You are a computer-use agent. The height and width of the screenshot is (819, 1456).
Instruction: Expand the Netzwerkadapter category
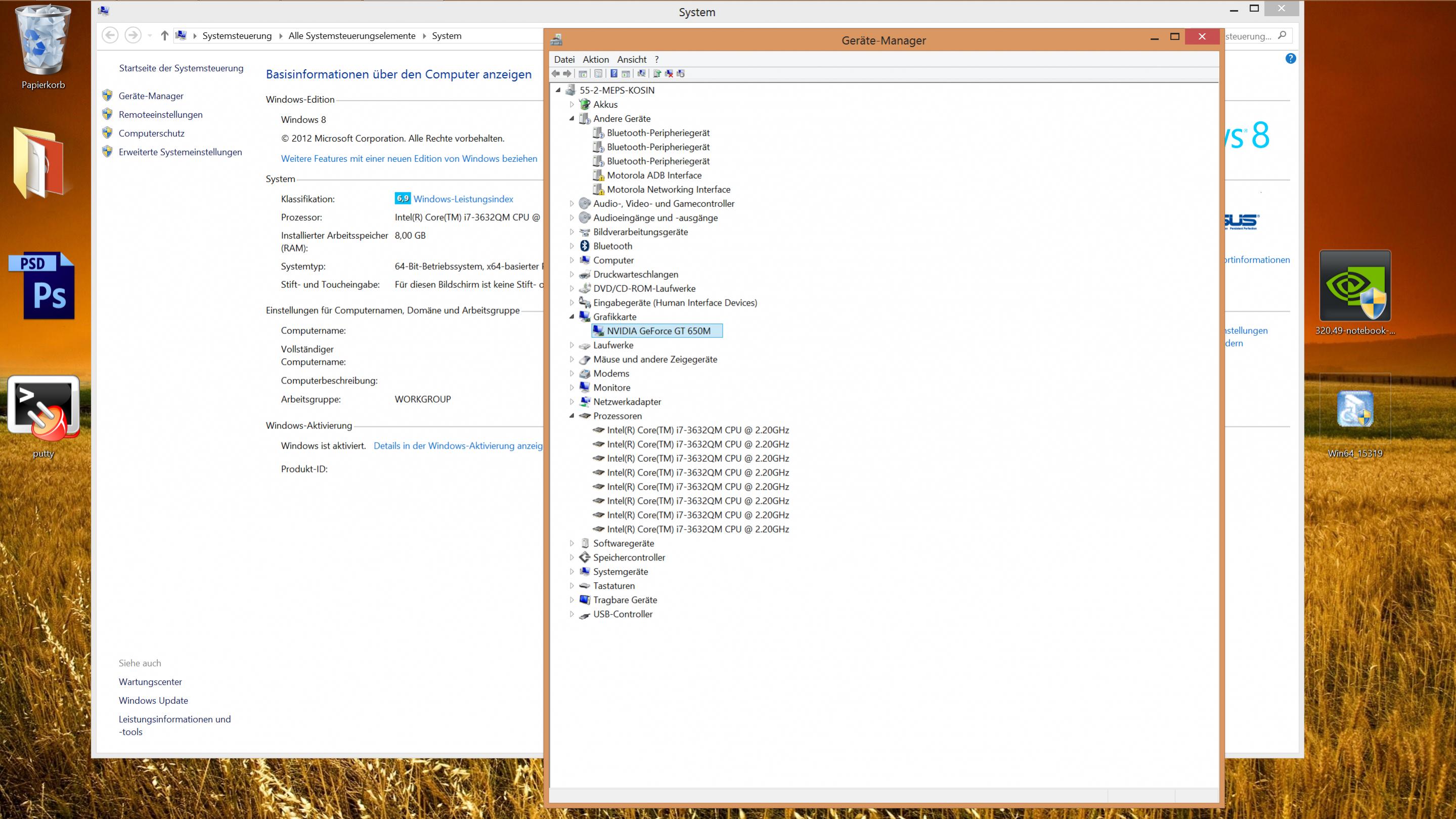tap(572, 402)
